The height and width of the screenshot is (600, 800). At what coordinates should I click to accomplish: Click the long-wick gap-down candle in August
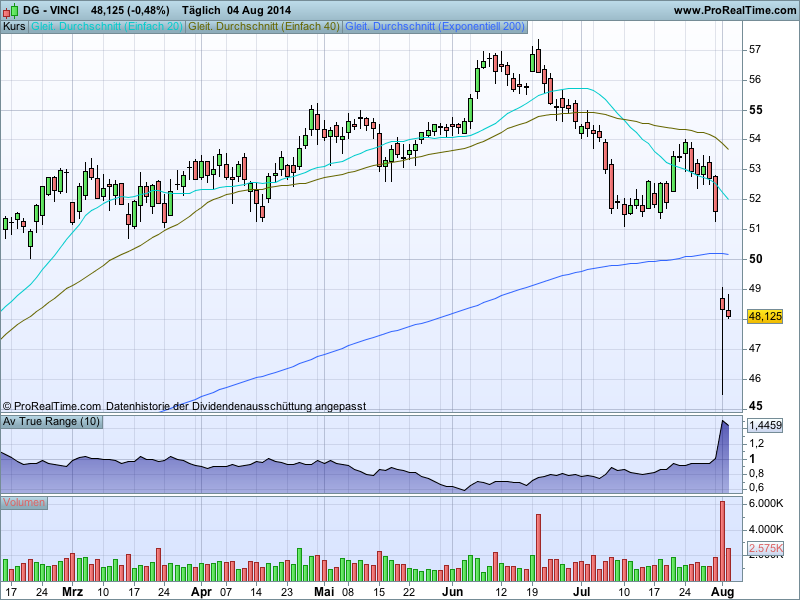pyautogui.click(x=722, y=341)
